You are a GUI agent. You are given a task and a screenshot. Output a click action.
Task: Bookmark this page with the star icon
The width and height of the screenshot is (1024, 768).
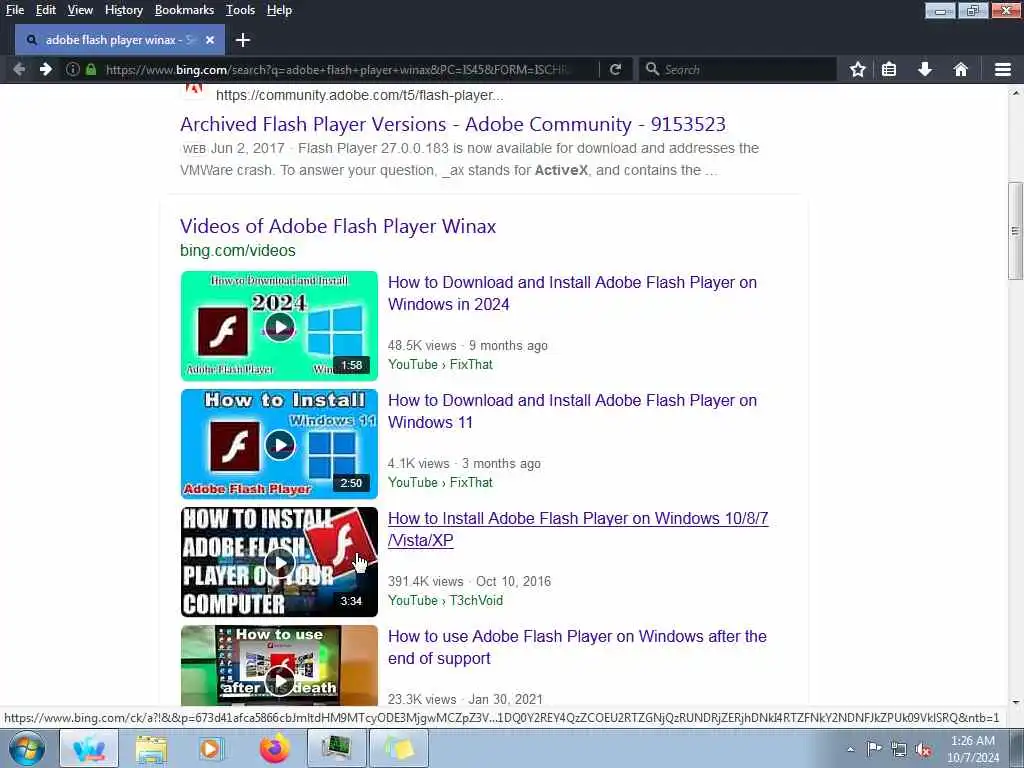coord(857,69)
